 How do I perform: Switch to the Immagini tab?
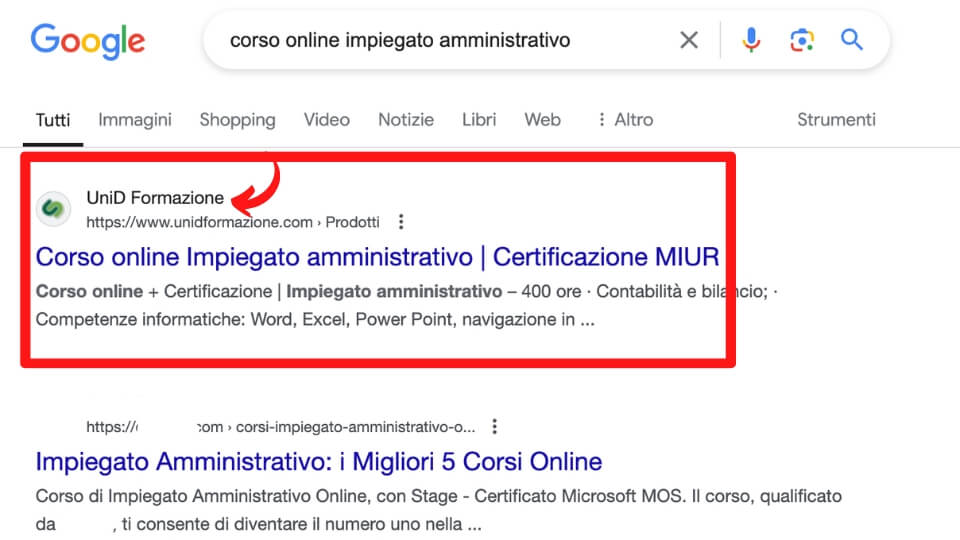(135, 120)
